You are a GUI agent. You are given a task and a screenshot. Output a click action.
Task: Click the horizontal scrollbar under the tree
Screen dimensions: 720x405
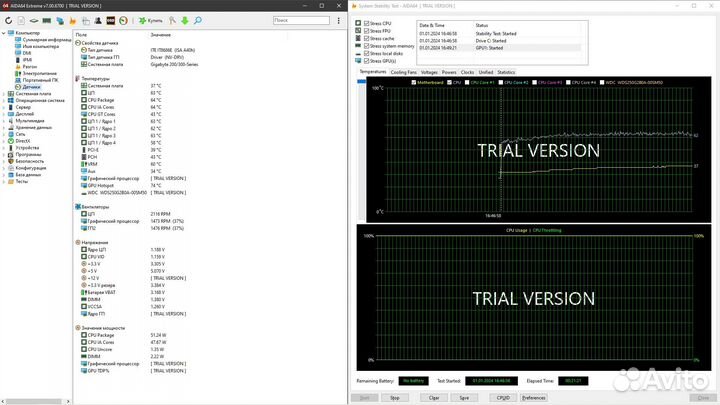(35, 401)
